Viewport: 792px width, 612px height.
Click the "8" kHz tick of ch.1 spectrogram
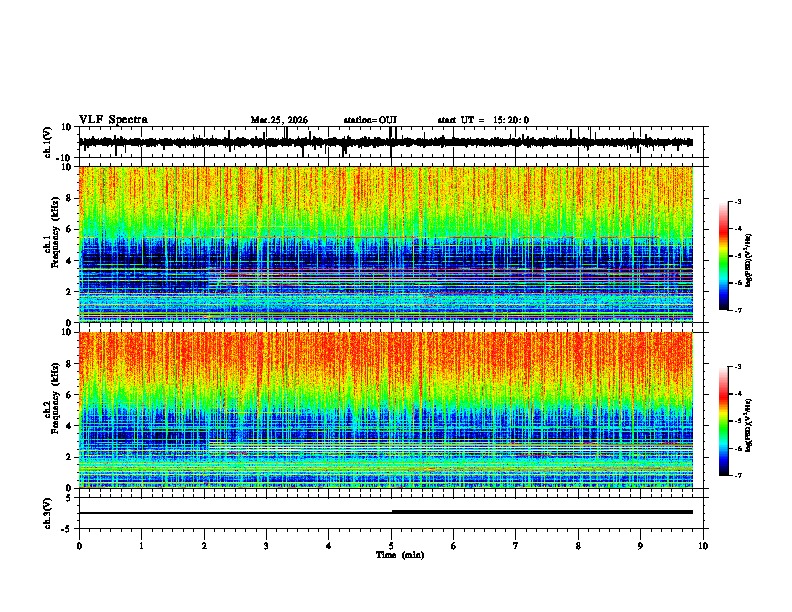(x=69, y=198)
